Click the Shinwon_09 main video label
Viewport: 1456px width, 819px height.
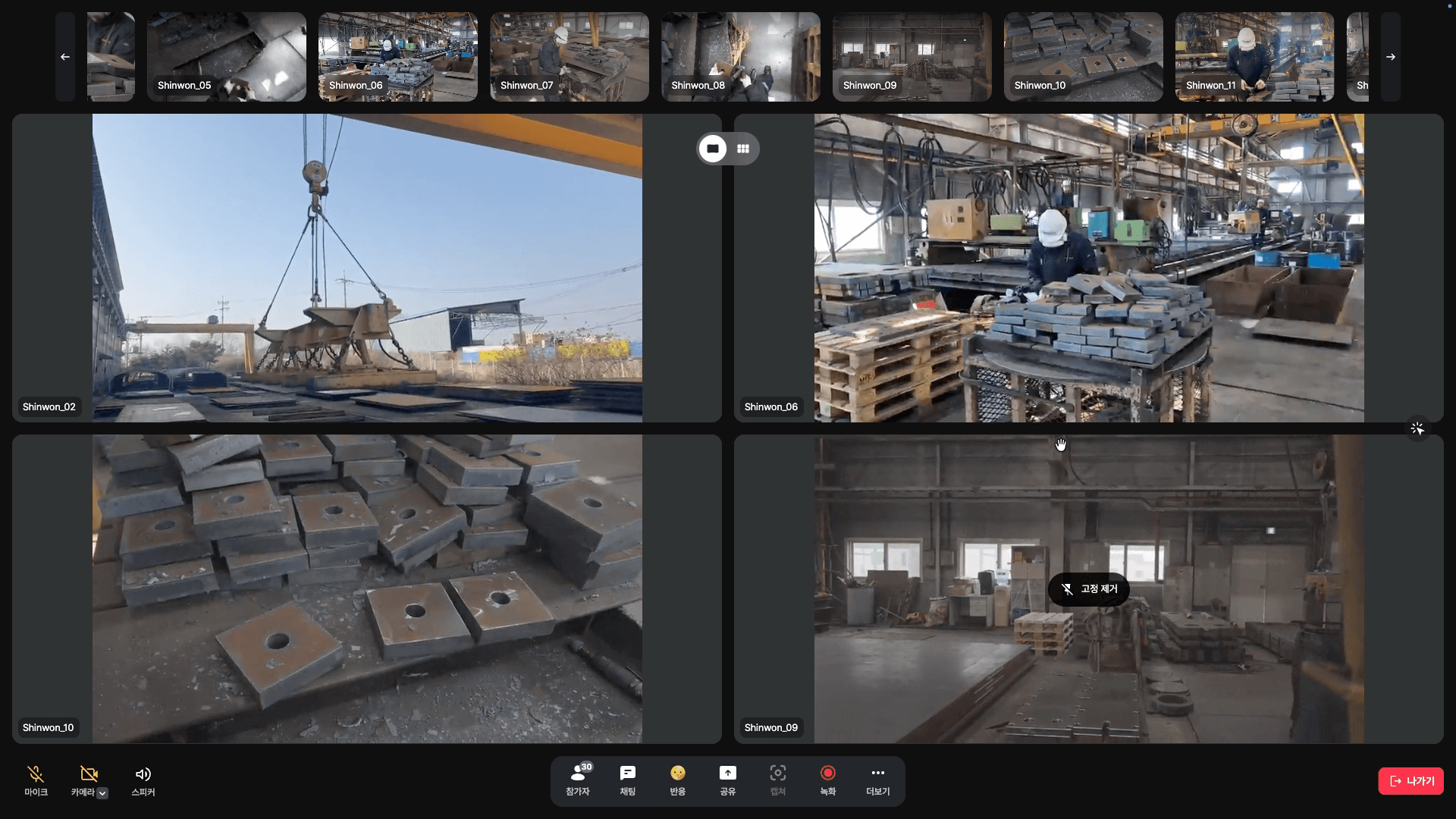tap(771, 728)
